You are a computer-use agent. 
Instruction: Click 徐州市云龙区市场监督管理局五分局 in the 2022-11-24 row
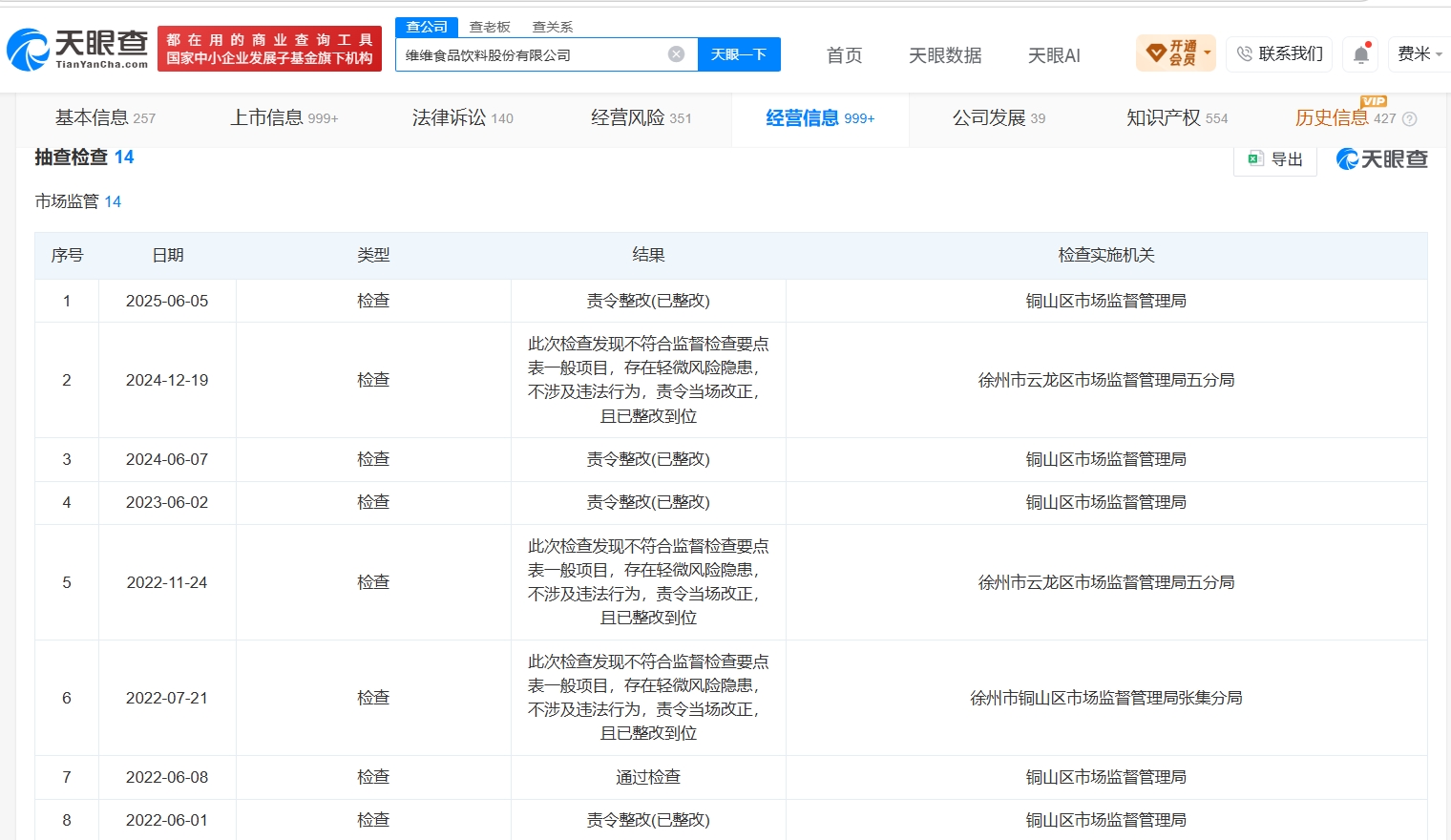point(1106,582)
